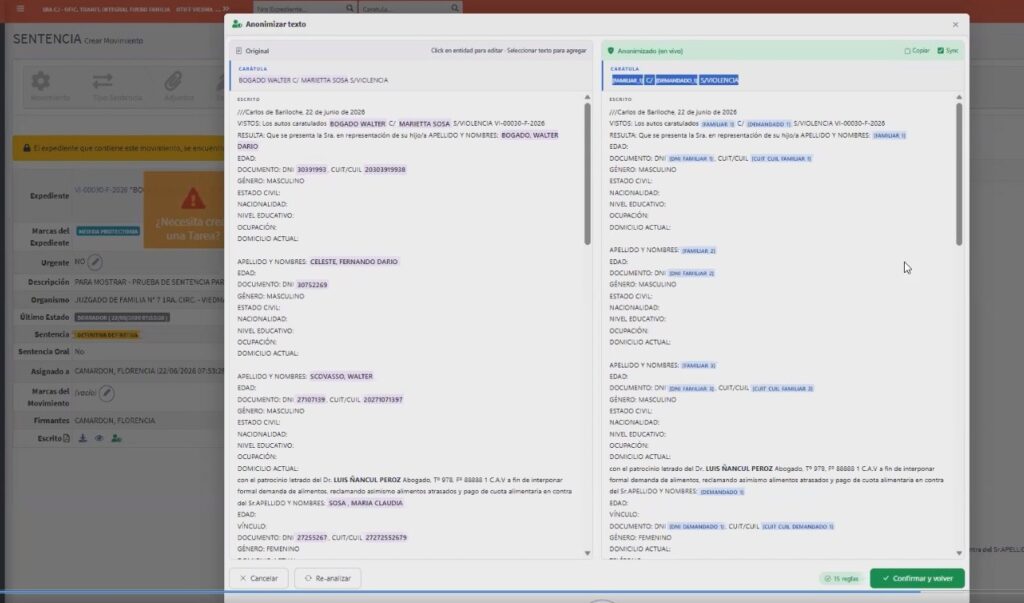Click entity BOGADO WALTER in the VISTOS line
This screenshot has height=603, width=1024.
357,123
